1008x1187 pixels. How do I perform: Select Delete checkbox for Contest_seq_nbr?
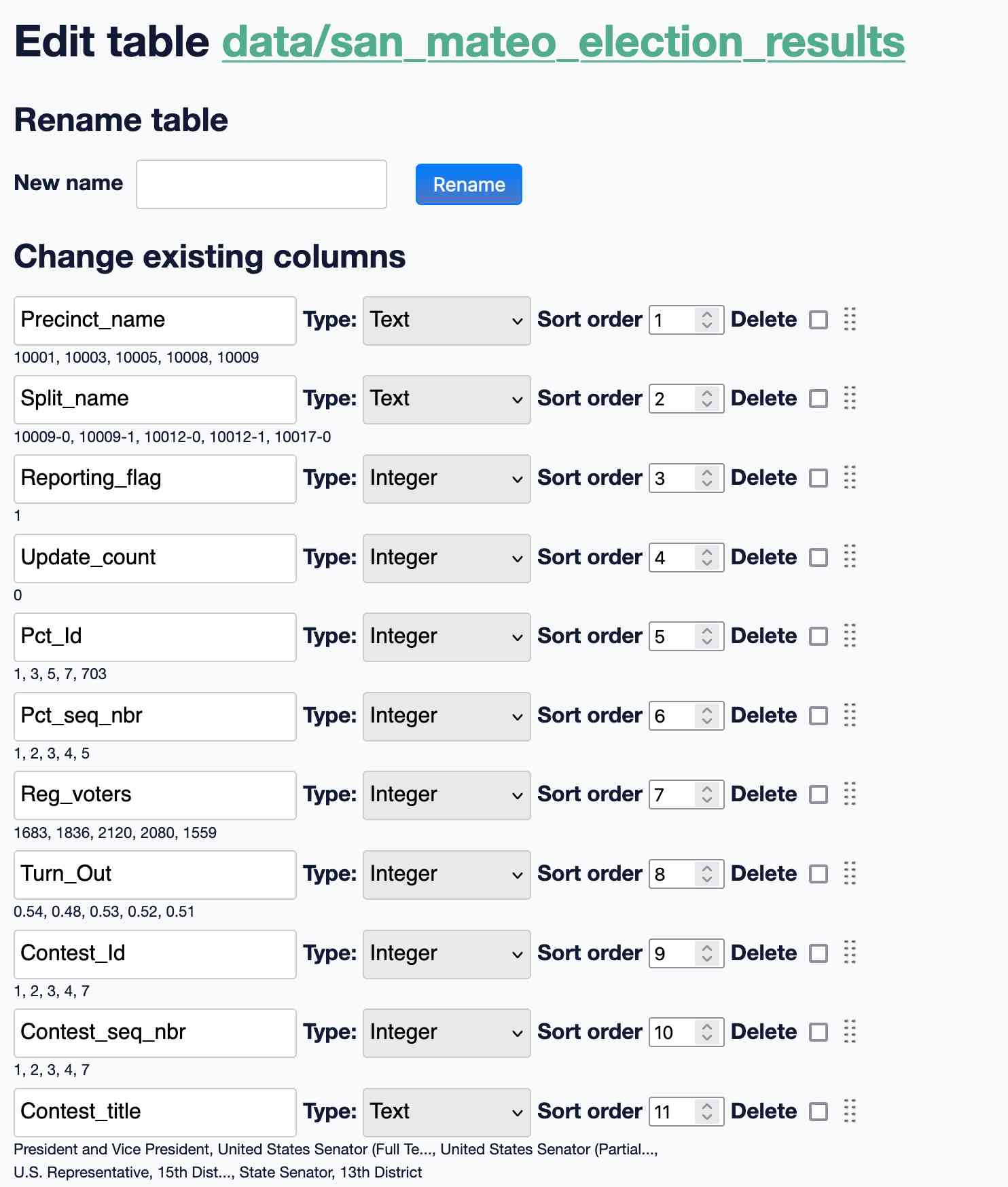coord(818,1032)
